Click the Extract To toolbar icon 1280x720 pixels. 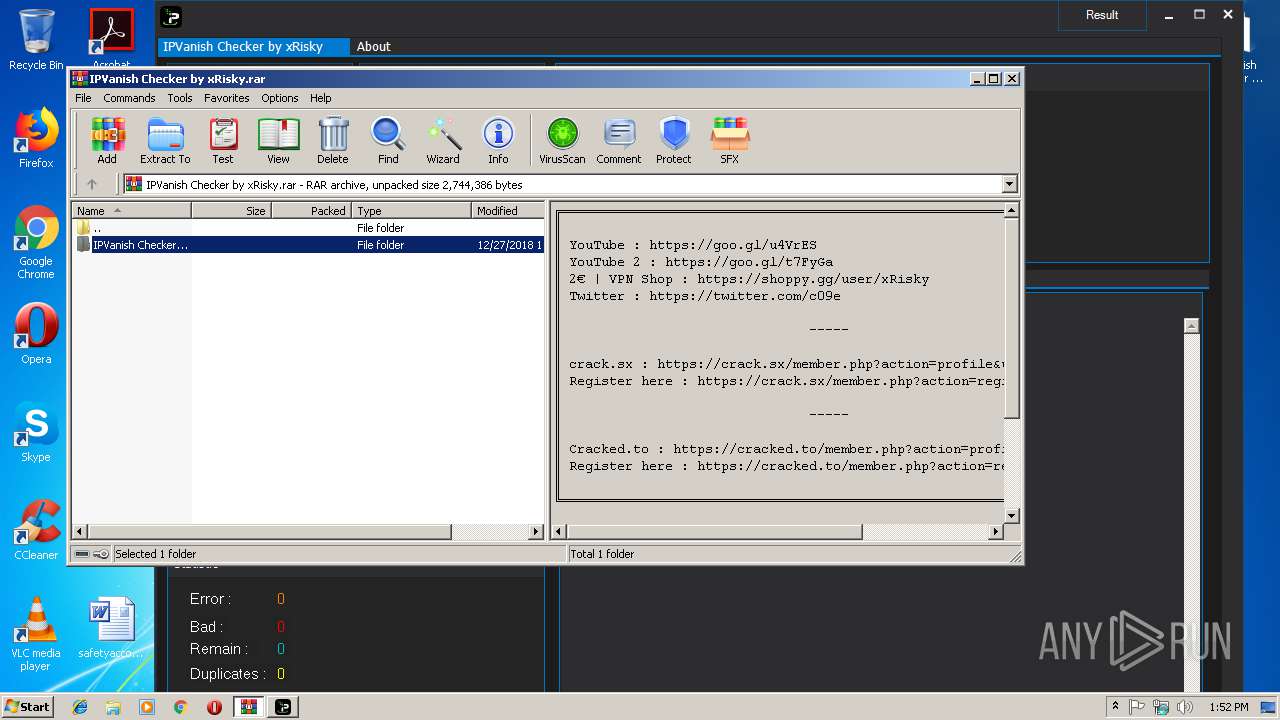click(x=165, y=140)
